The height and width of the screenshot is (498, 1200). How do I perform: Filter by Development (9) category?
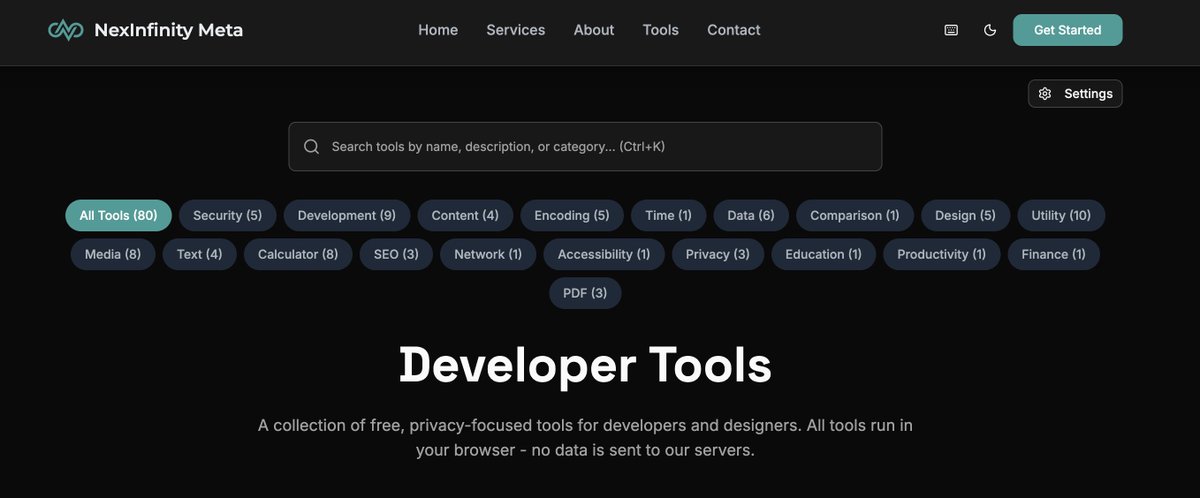(347, 216)
